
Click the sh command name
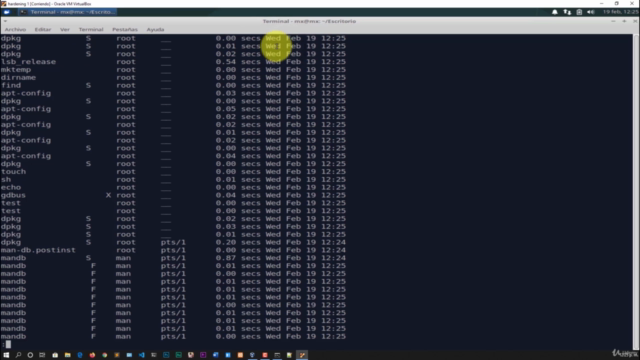6,180
